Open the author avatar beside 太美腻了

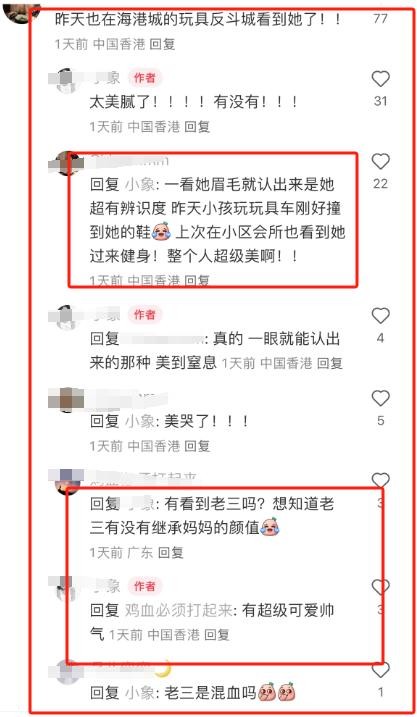pos(67,81)
